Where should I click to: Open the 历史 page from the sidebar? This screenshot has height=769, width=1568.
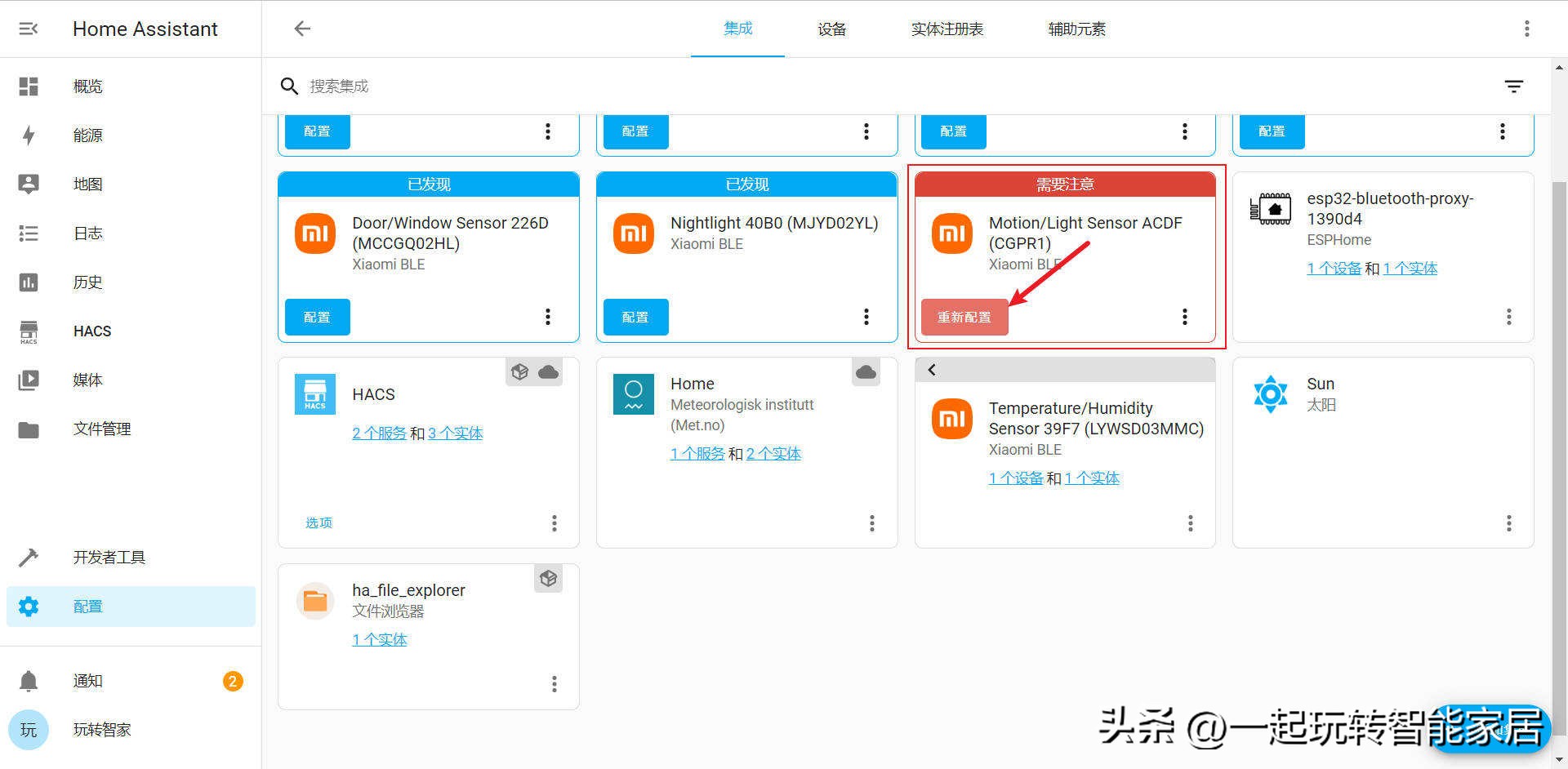(x=87, y=282)
